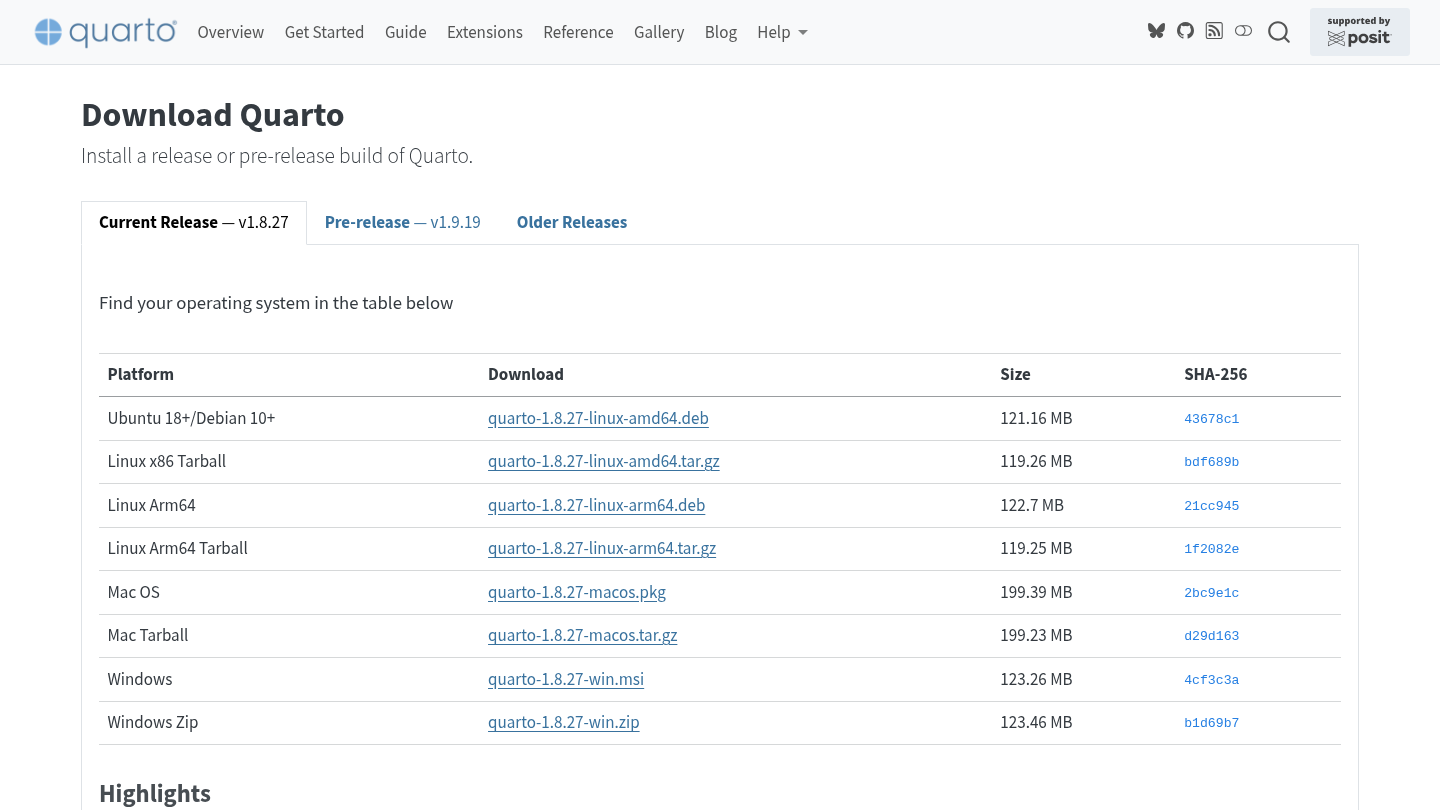
Task: Open the Quarto GitHub repository icon
Action: (1185, 31)
